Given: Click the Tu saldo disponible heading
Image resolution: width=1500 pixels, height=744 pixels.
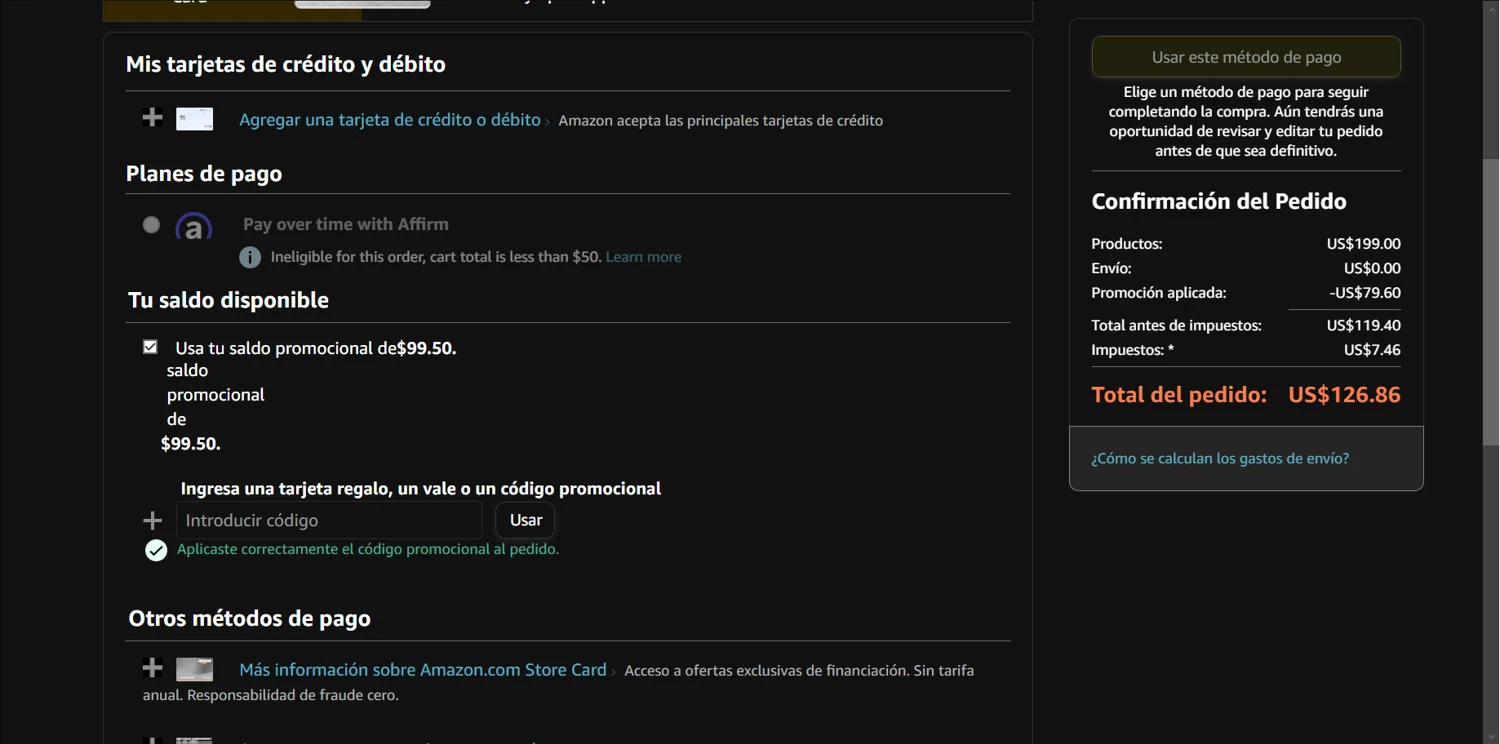Looking at the screenshot, I should (x=228, y=300).
